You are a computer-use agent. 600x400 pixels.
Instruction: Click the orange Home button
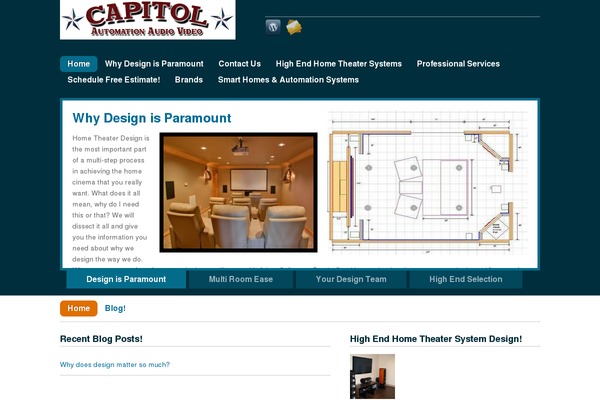tap(79, 309)
